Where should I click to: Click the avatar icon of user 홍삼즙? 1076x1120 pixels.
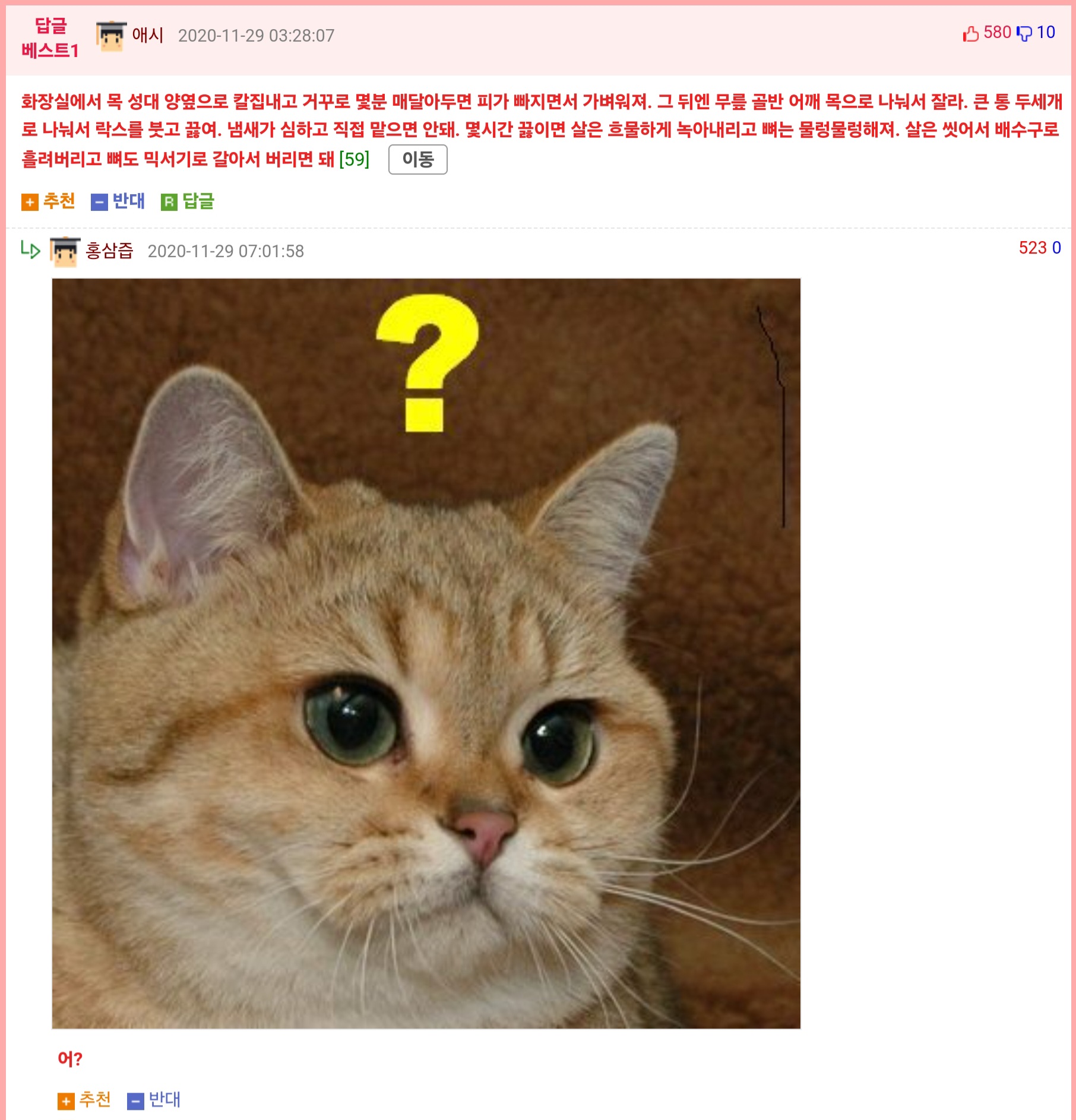65,252
